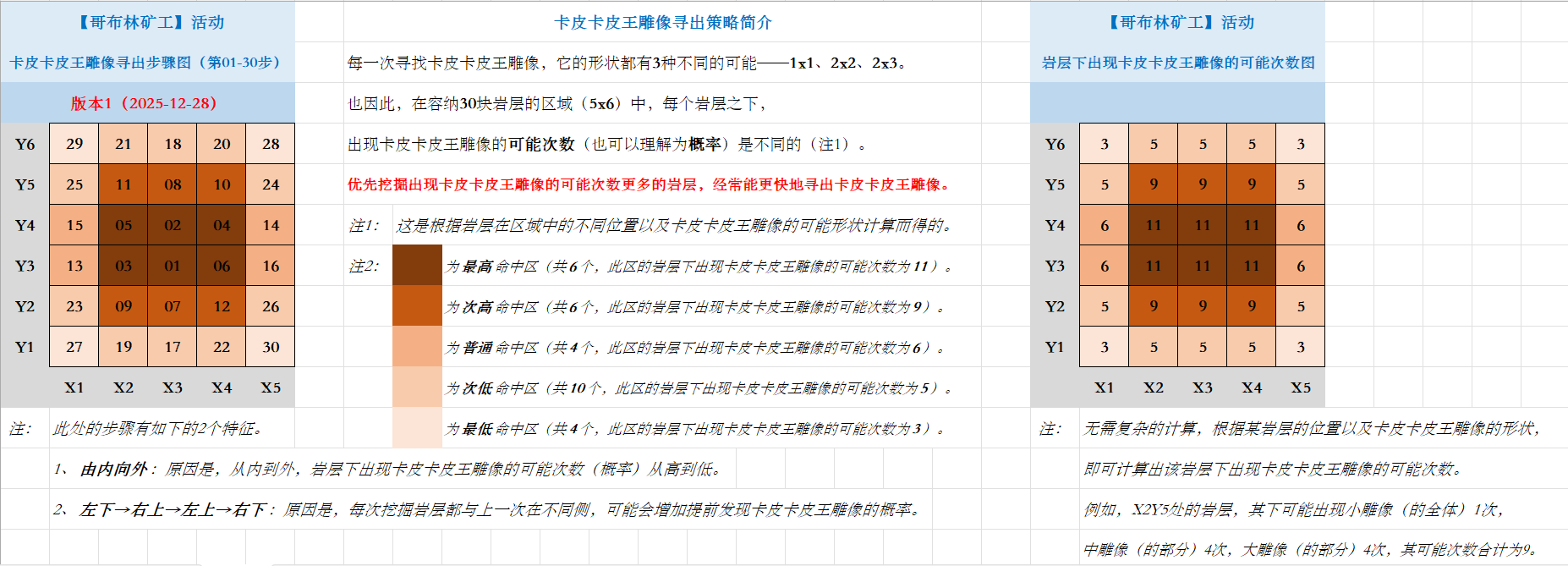Select the 岩层下出现卡皮卡皮王雕像的可能次数图 header

coord(1178,63)
